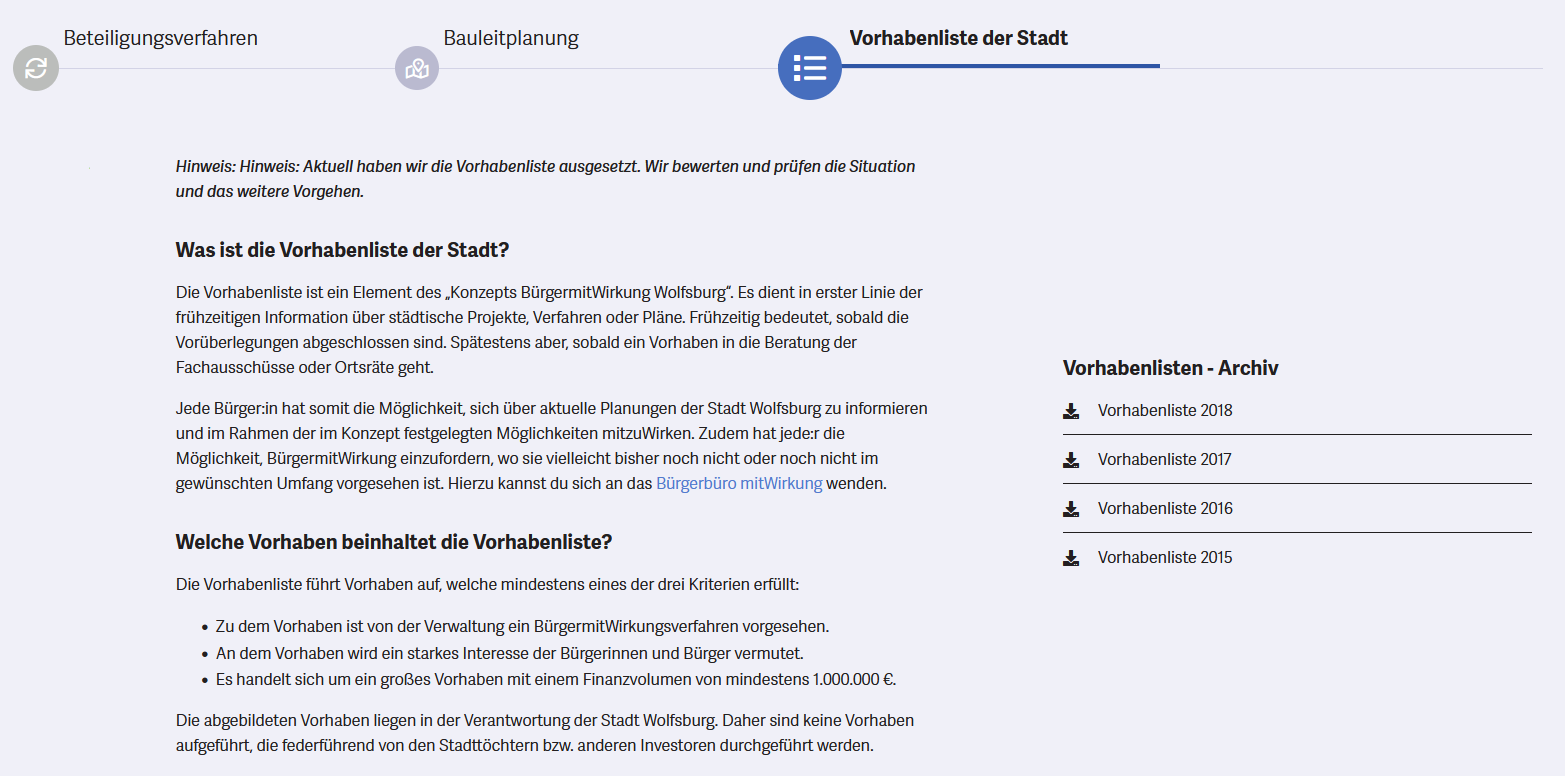Click download icon next to Vorhabenliste 2016
The height and width of the screenshot is (776, 1565).
(x=1071, y=509)
